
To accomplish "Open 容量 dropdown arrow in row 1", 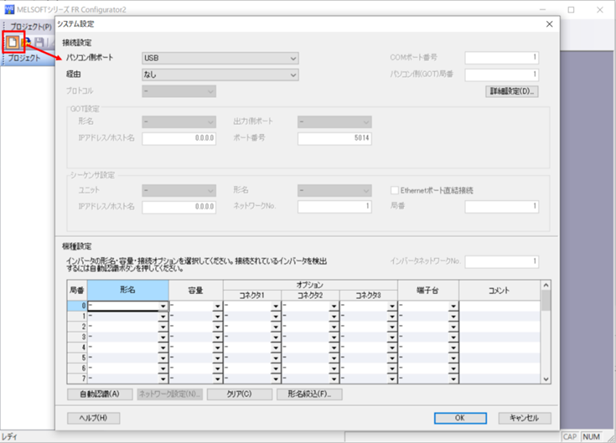I will point(218,317).
